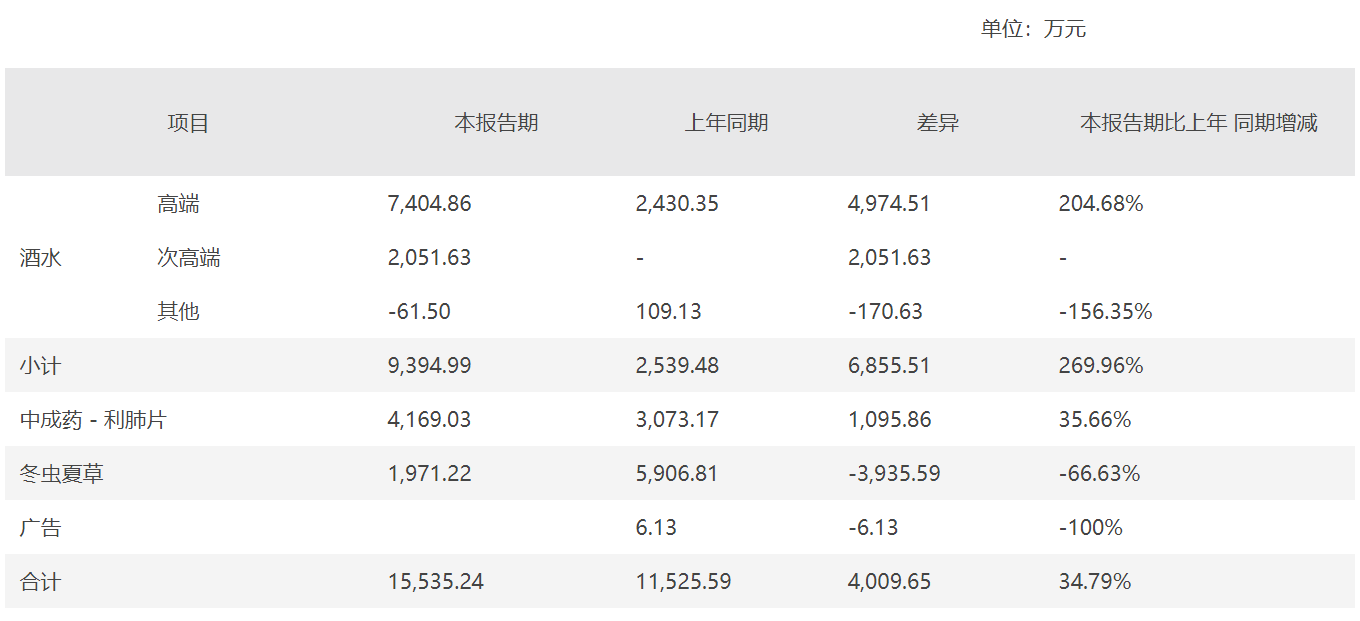The height and width of the screenshot is (621, 1360).
Task: Click the 差异 column header
Action: pos(937,123)
